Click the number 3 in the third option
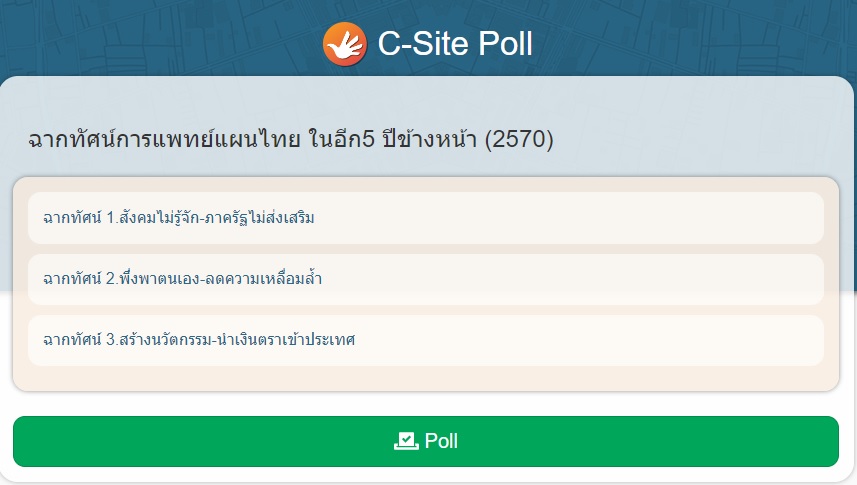Viewport: 857px width, 485px height. (x=110, y=340)
